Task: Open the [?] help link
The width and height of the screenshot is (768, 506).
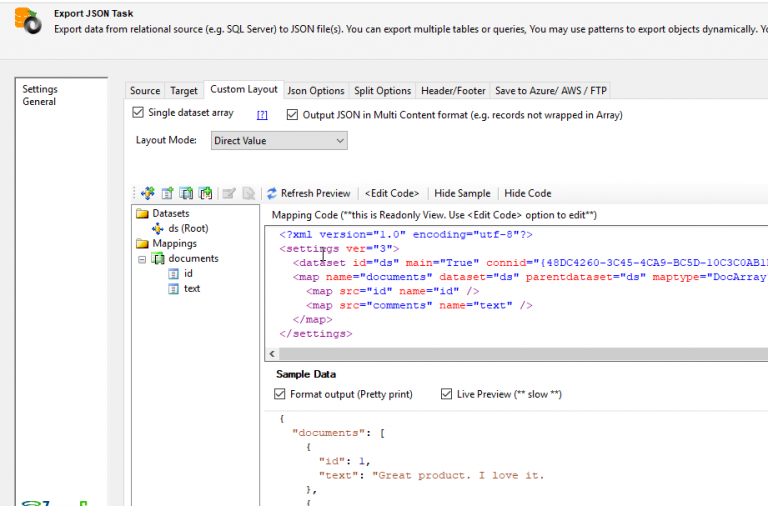Action: coord(262,115)
